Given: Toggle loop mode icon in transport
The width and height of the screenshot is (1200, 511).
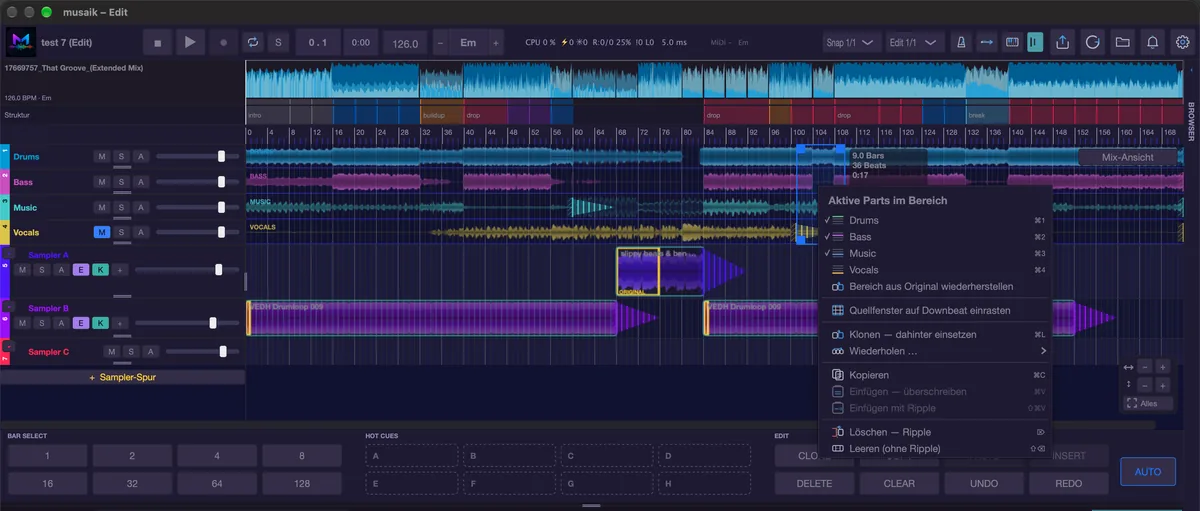Looking at the screenshot, I should coord(253,43).
